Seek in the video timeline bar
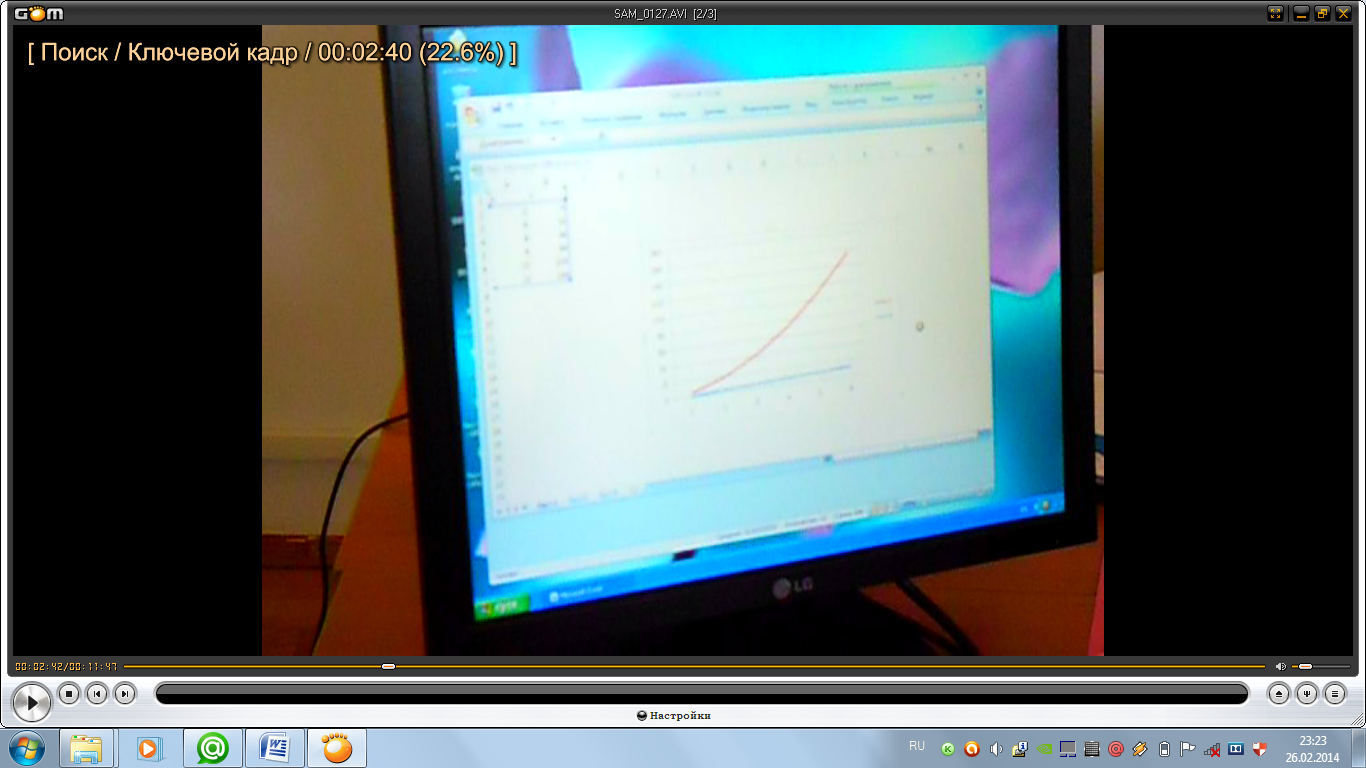Screen dimensions: 1366x768 click(695, 666)
